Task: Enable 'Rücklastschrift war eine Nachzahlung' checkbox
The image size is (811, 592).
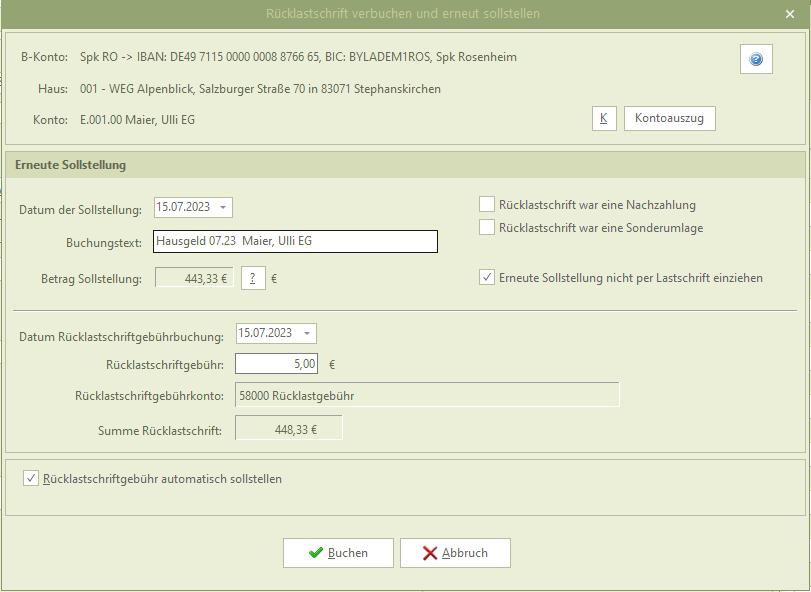Action: (x=487, y=204)
